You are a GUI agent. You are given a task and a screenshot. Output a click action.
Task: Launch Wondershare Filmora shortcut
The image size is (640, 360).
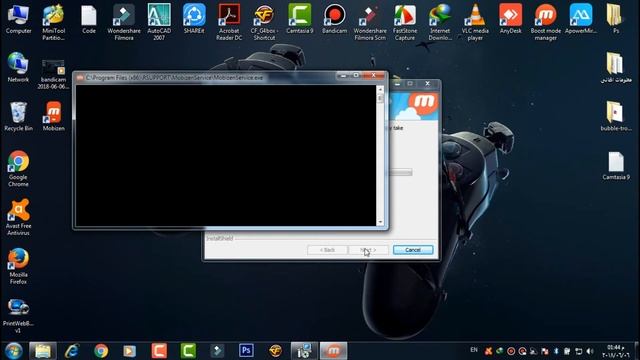(124, 22)
